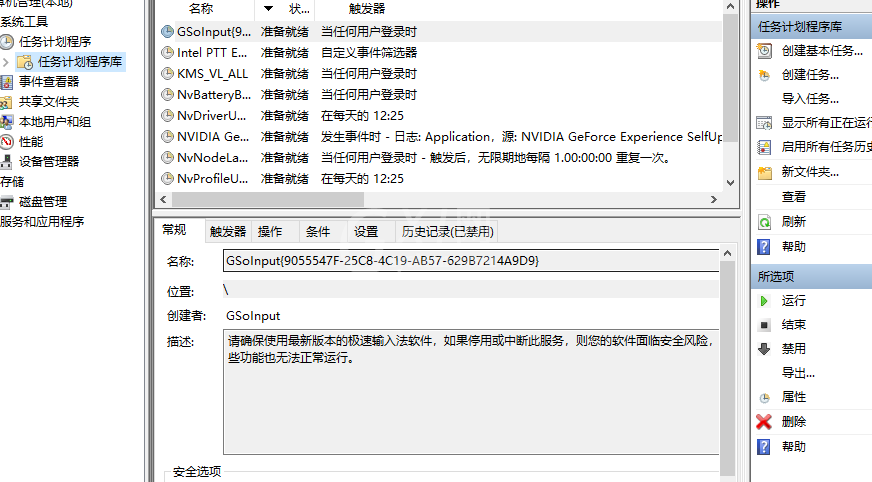Click the clock icon of NvNodeLa... task
The image size is (872, 482).
point(167,157)
